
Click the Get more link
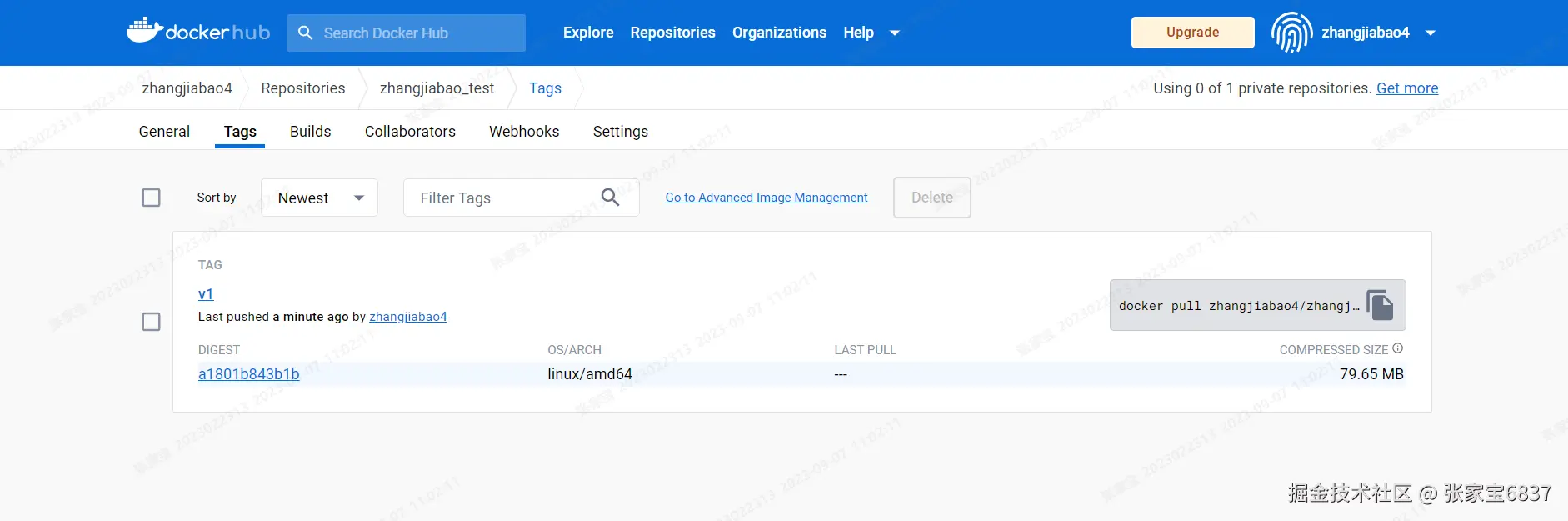1407,88
